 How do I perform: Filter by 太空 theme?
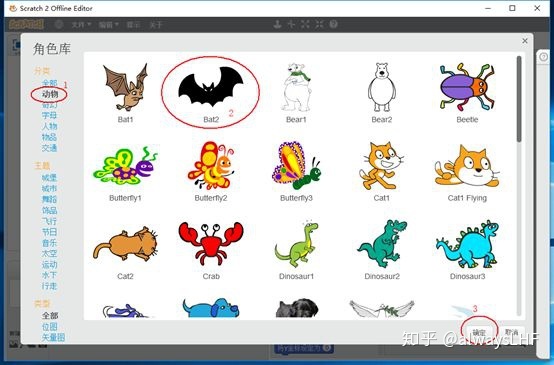click(49, 254)
